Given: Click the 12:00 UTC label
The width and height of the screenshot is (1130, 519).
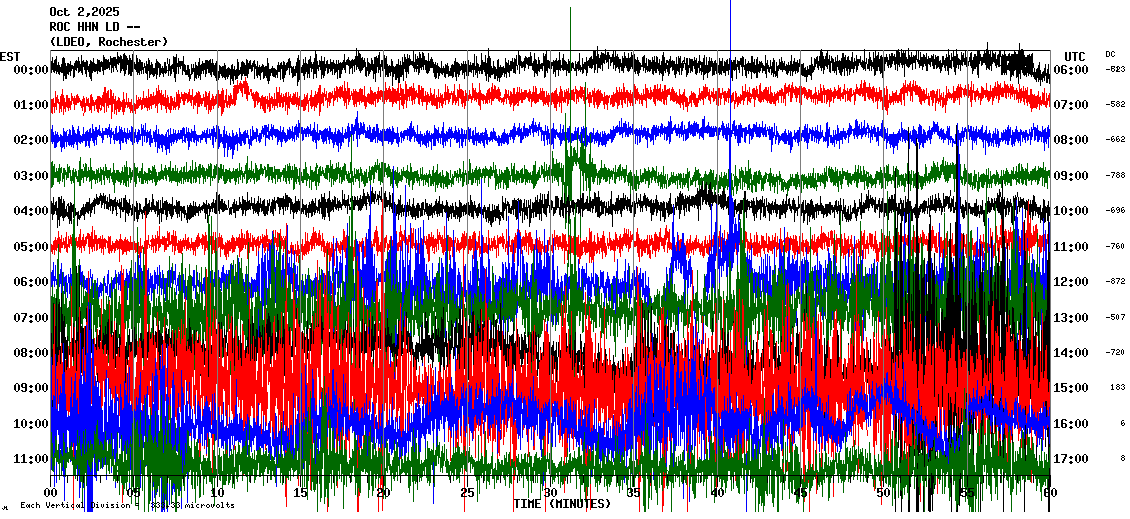Looking at the screenshot, I should pyautogui.click(x=1071, y=282).
